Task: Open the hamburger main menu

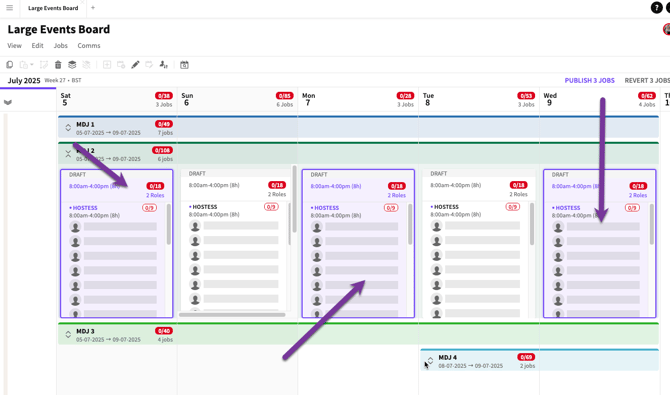Action: point(9,8)
